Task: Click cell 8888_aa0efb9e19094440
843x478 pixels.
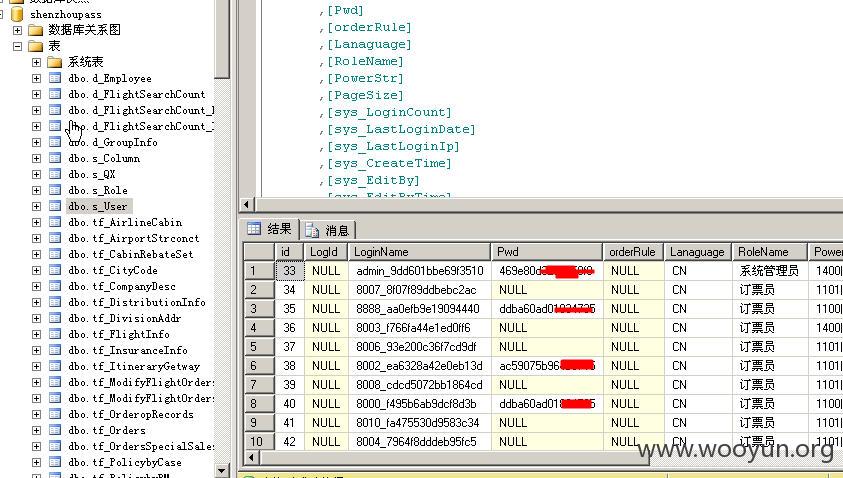Action: pos(419,309)
